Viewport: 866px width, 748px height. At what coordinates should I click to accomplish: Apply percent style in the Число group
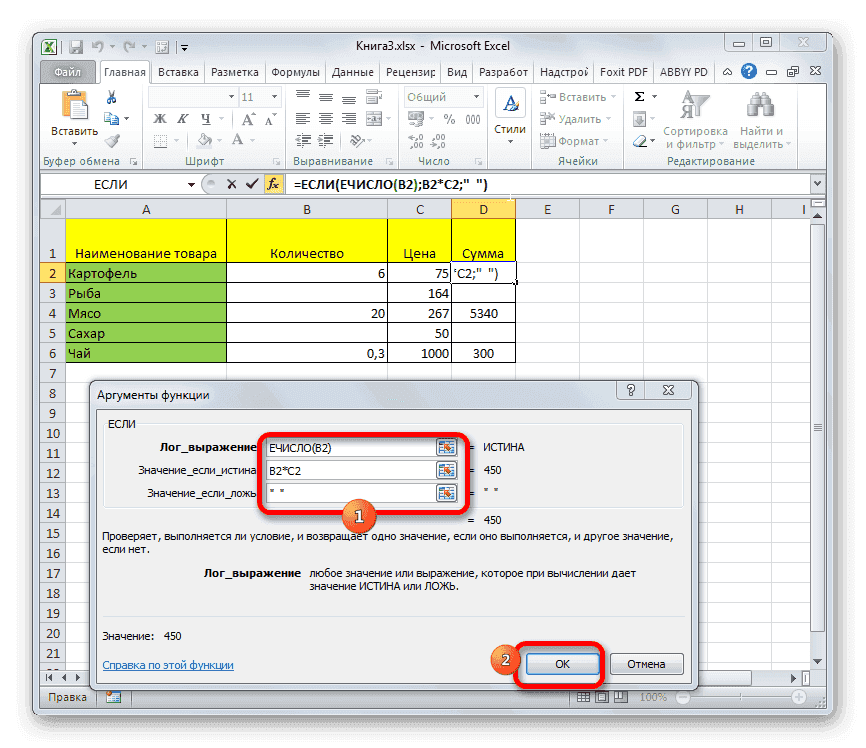[x=448, y=118]
